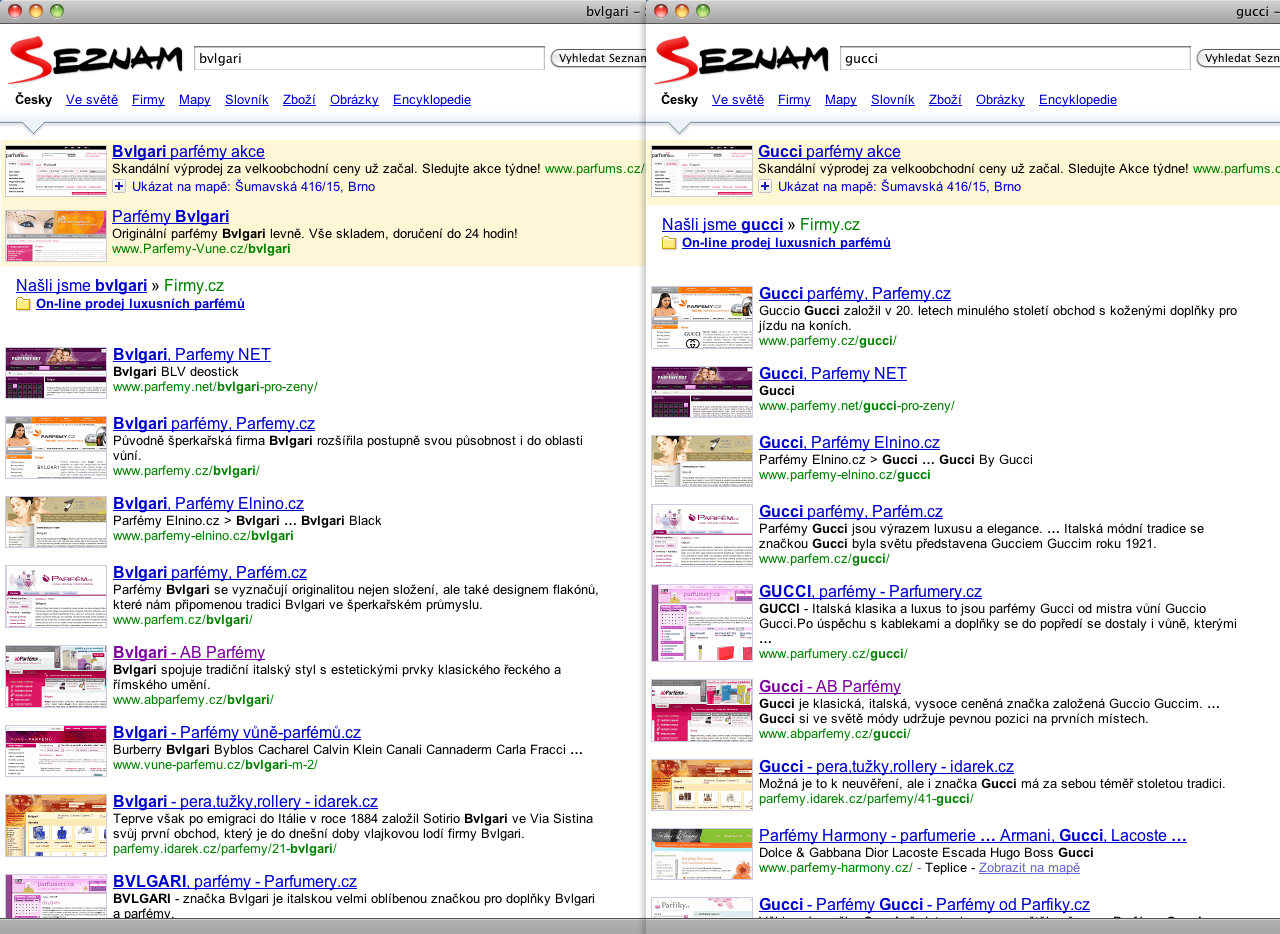The image size is (1280, 934).
Task: Click the Seznam logo in bvlgari window
Action: click(95, 60)
